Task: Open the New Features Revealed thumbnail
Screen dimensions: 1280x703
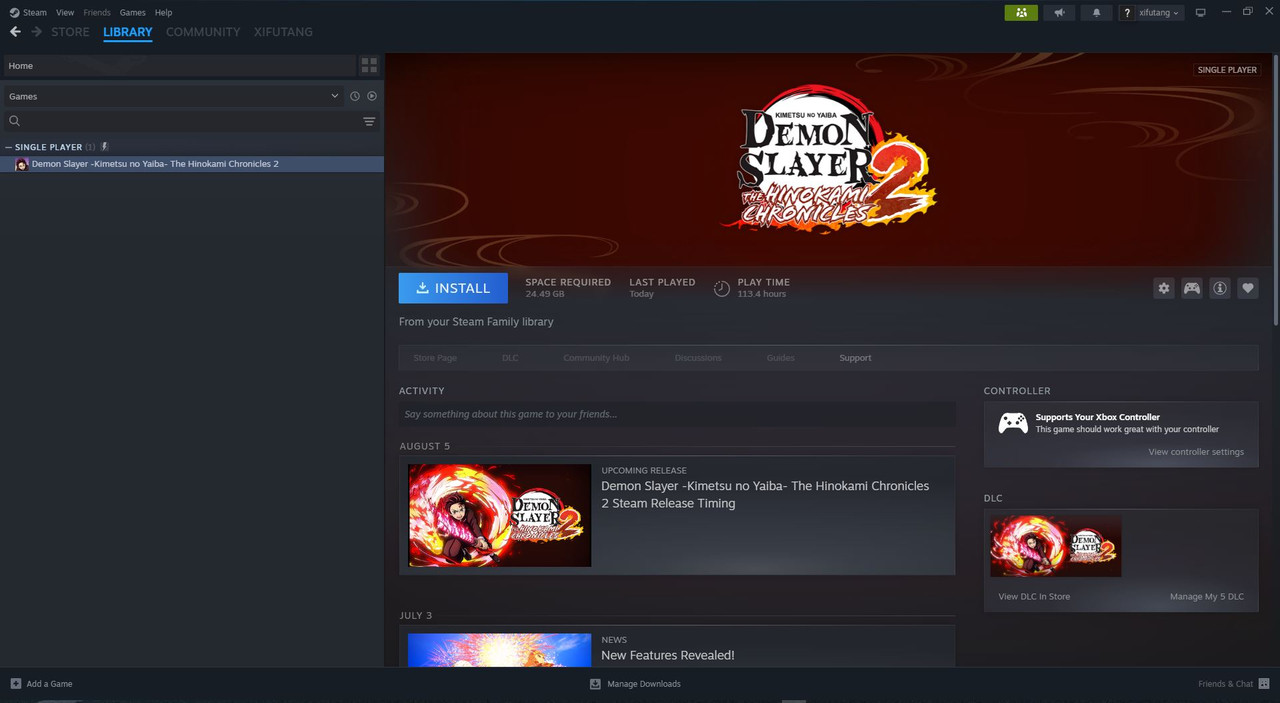Action: point(500,650)
